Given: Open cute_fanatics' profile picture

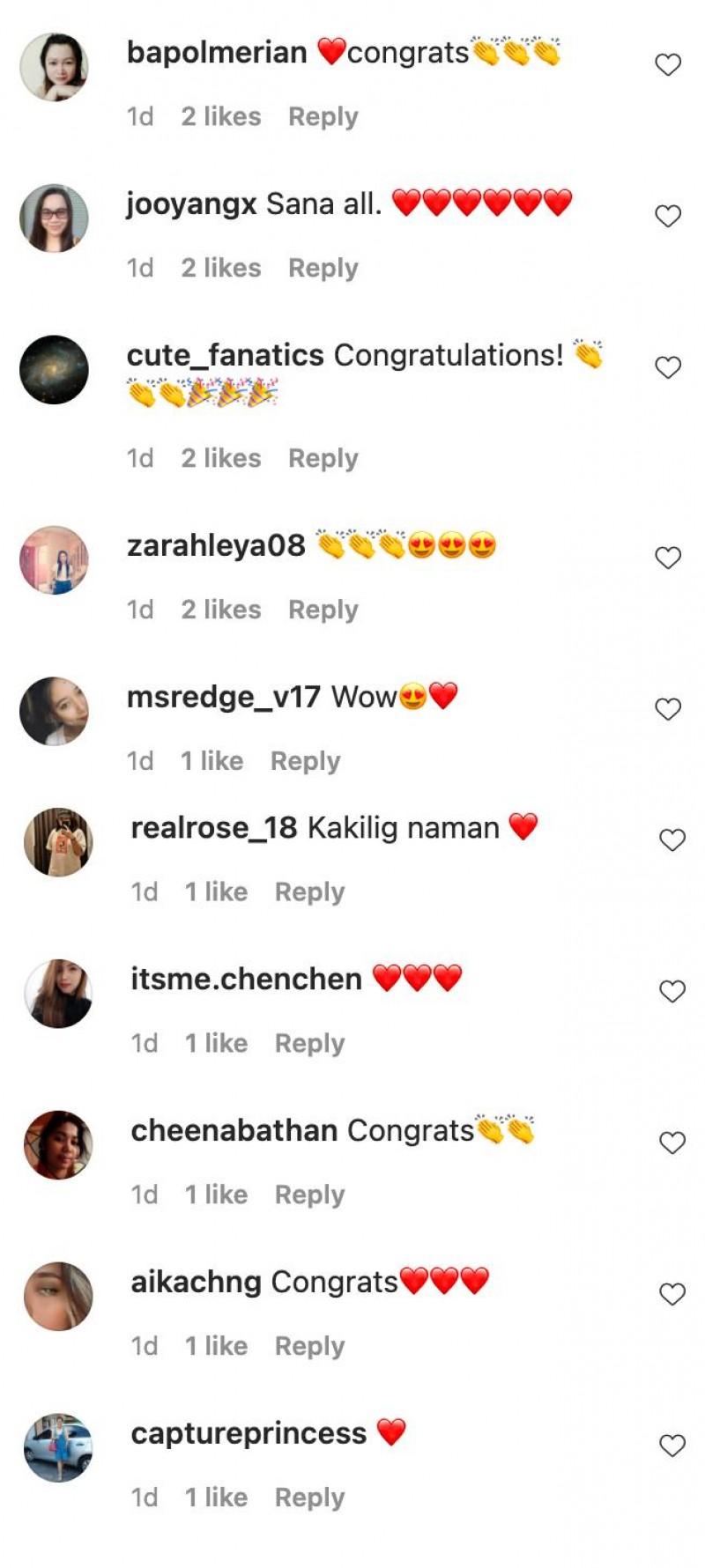Looking at the screenshot, I should click(x=55, y=370).
